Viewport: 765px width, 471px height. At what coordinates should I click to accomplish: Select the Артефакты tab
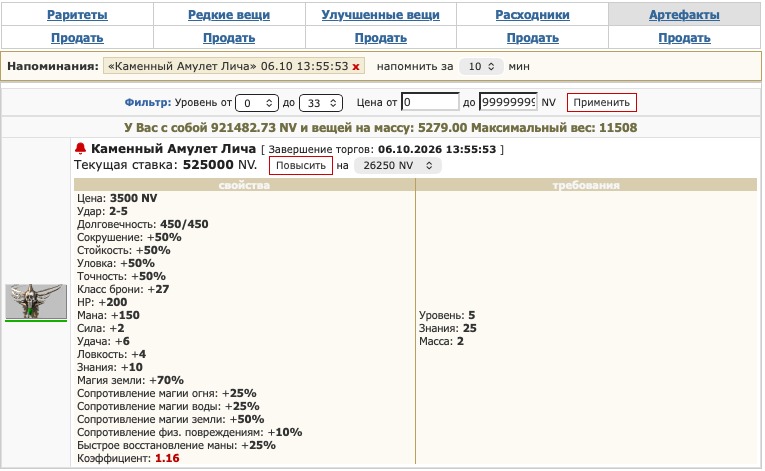coord(684,15)
